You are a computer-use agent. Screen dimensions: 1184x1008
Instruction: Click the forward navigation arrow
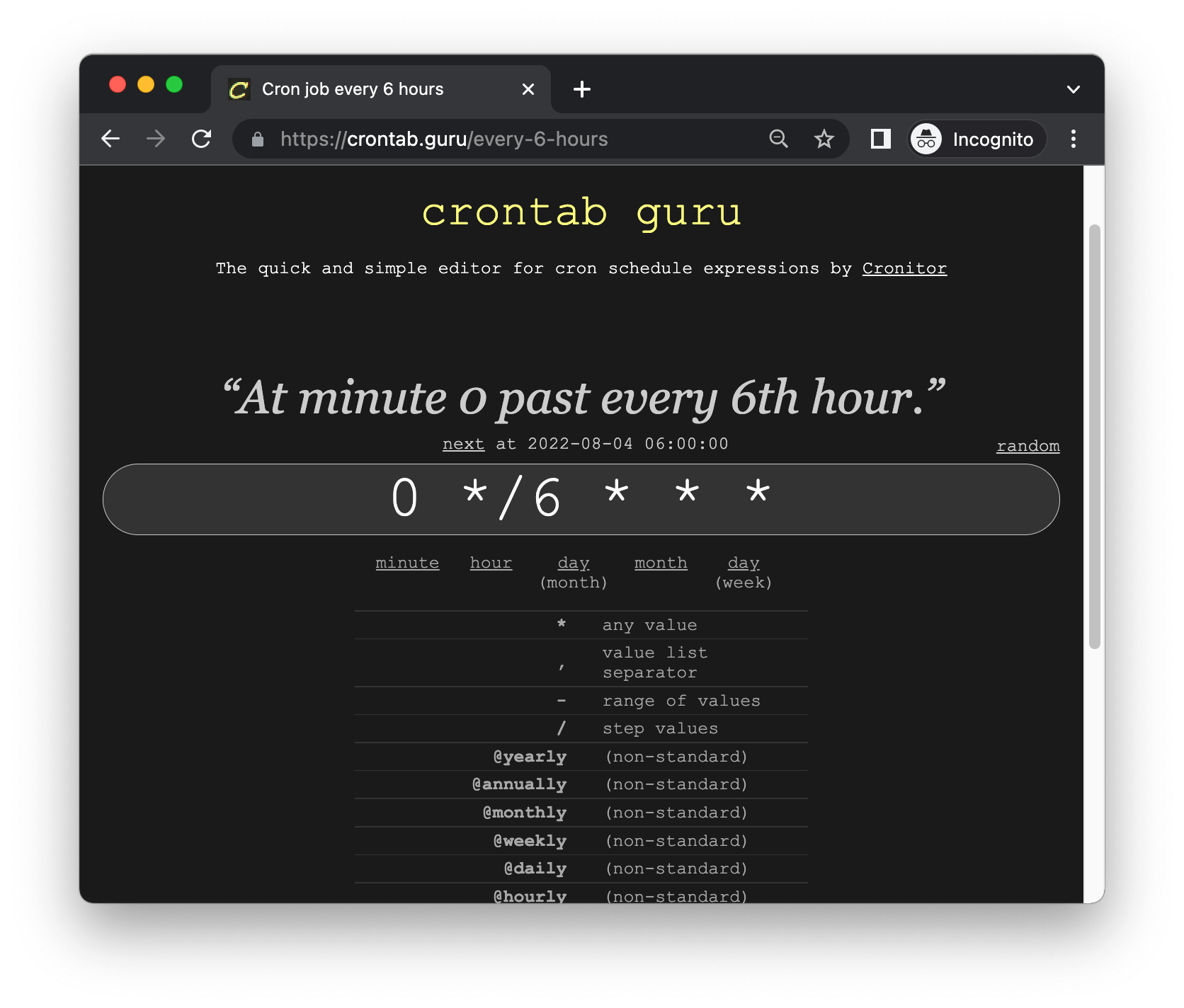point(156,139)
